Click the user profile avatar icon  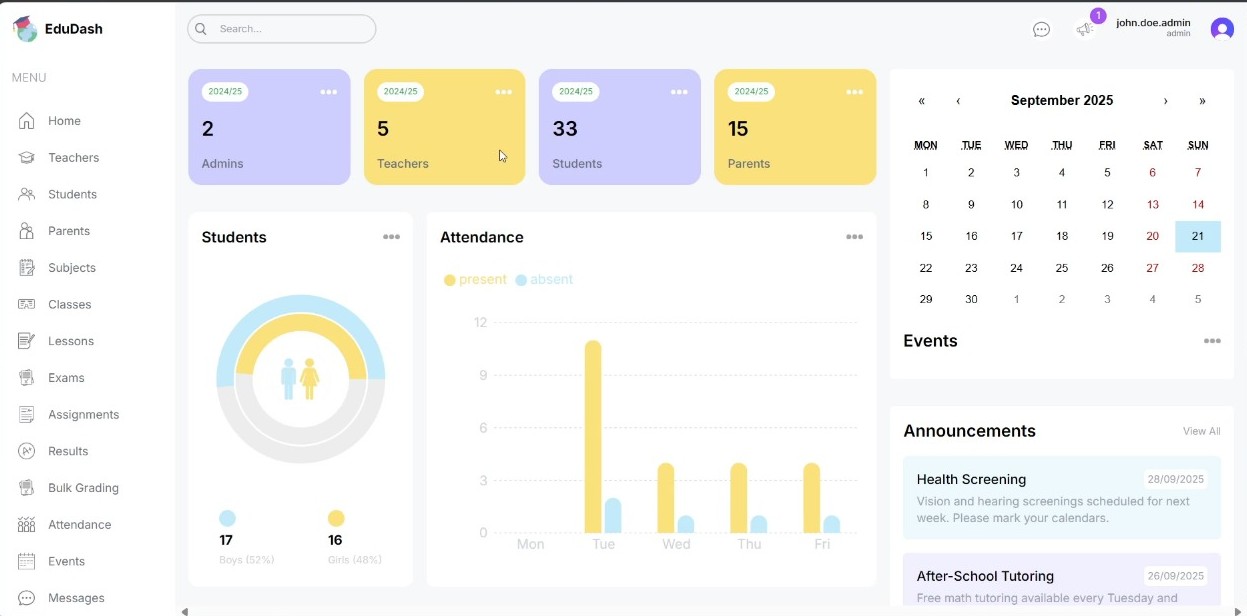[1221, 29]
